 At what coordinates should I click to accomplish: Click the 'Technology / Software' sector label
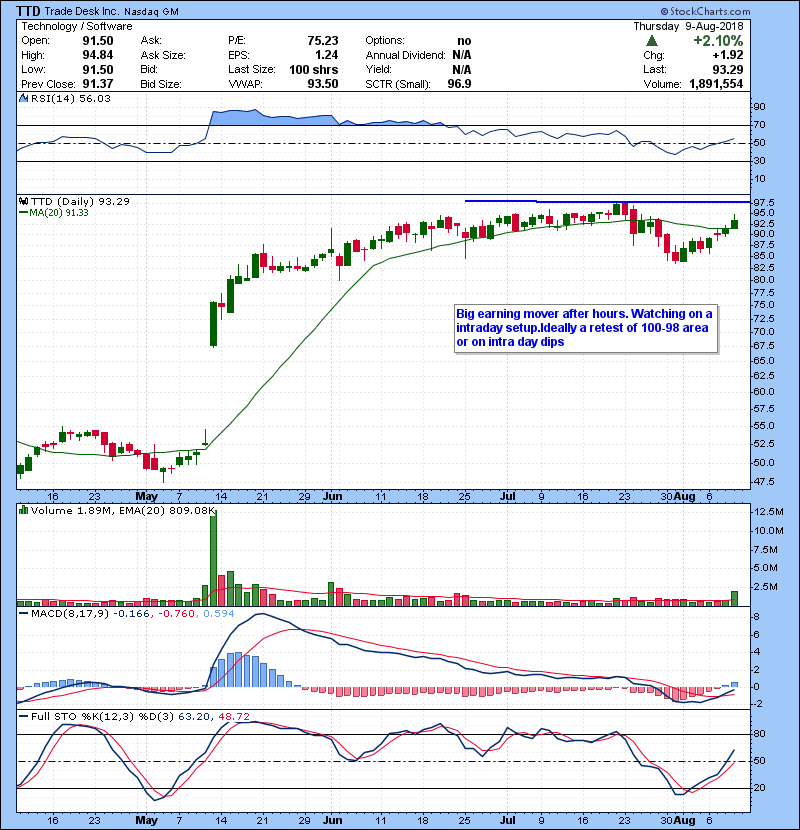[x=77, y=26]
